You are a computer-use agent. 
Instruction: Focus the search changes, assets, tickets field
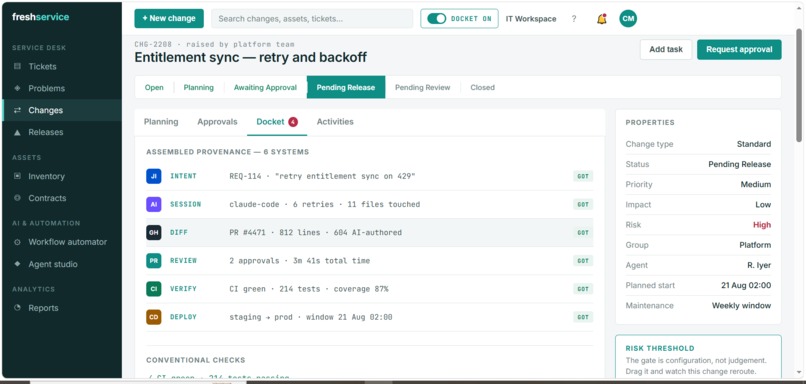coord(312,19)
